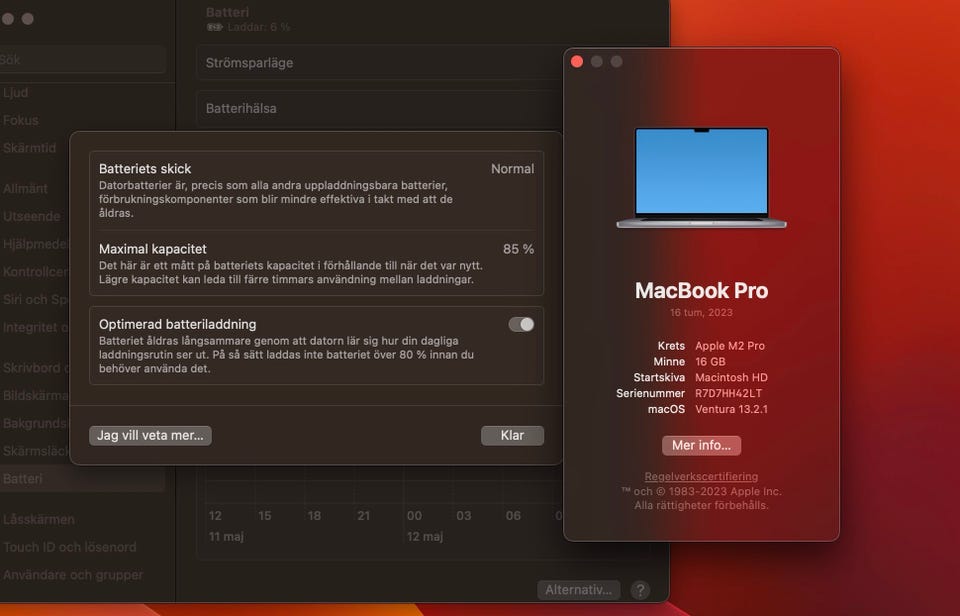
Task: Click the 11 maj chart date label
Action: pos(226,536)
